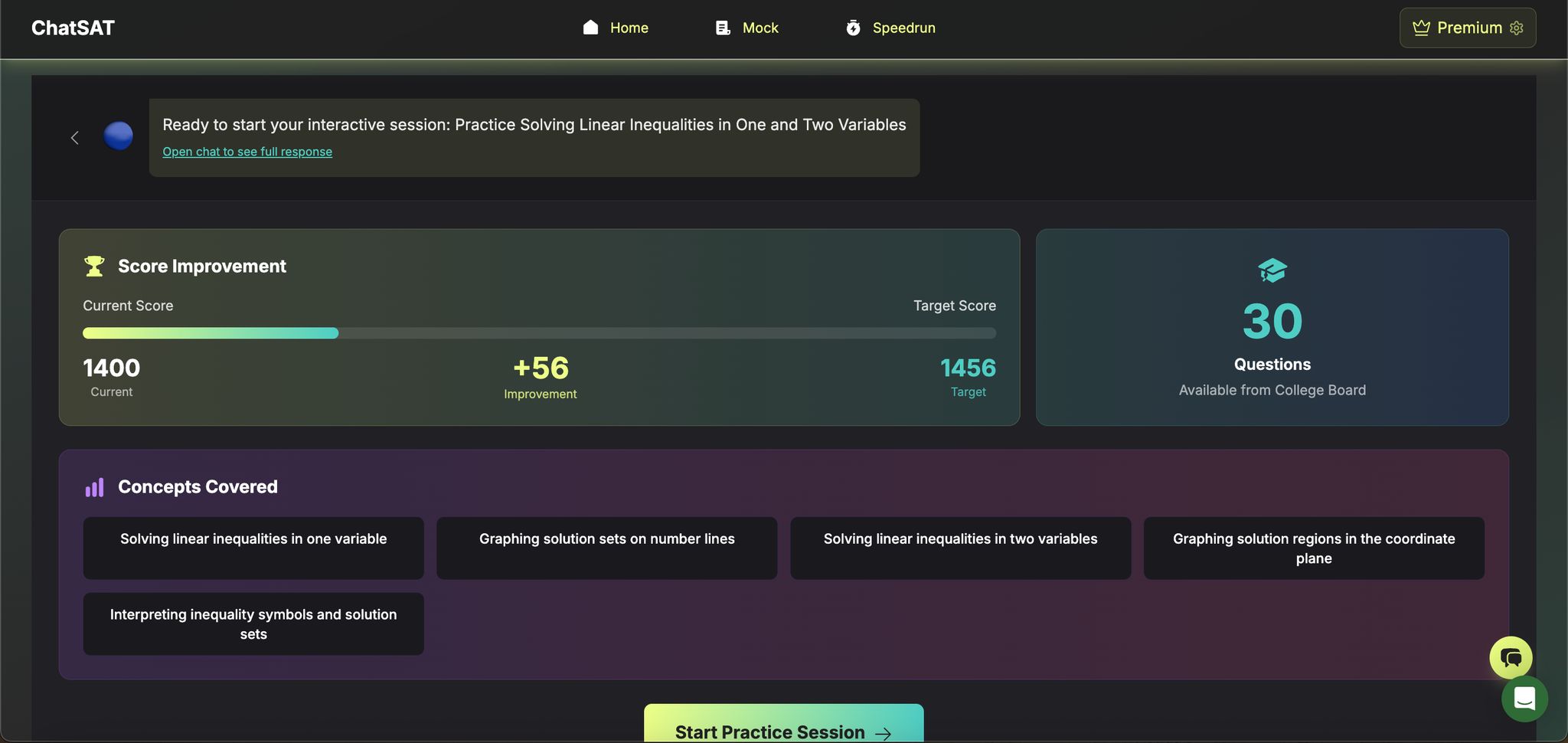Click the Home house icon
This screenshot has height=743, width=1568.
(590, 28)
